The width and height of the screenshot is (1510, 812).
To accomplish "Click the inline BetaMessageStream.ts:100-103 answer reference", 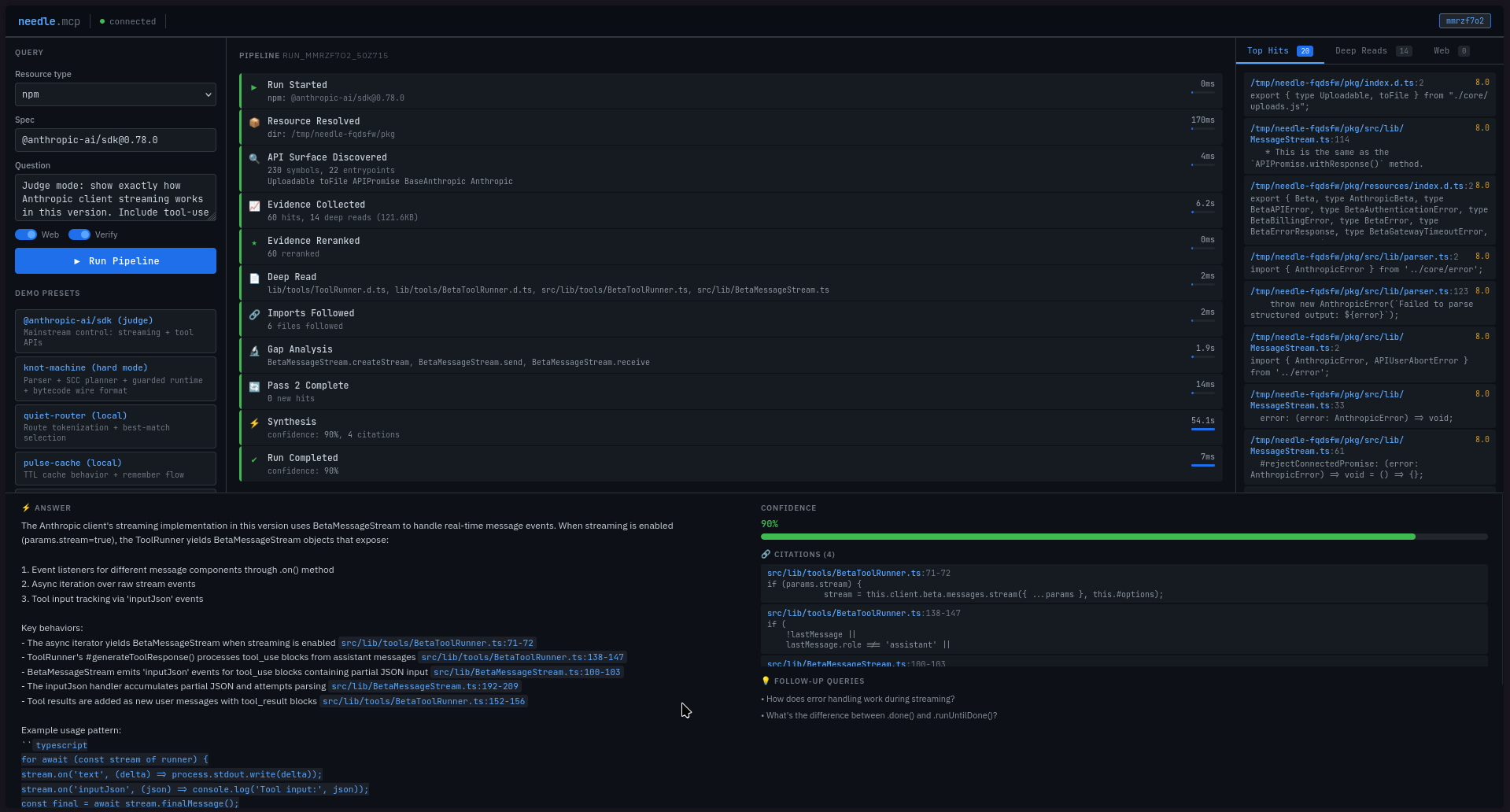I will tap(527, 672).
